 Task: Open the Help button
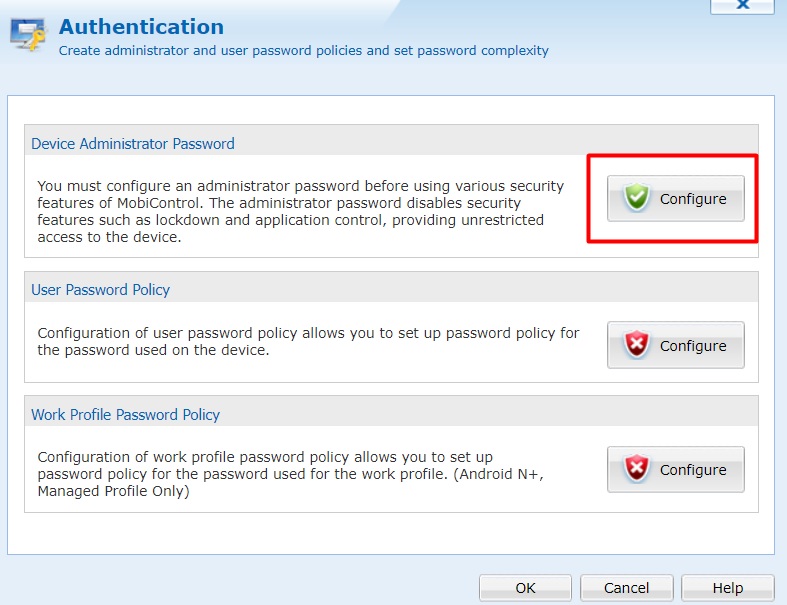727,588
